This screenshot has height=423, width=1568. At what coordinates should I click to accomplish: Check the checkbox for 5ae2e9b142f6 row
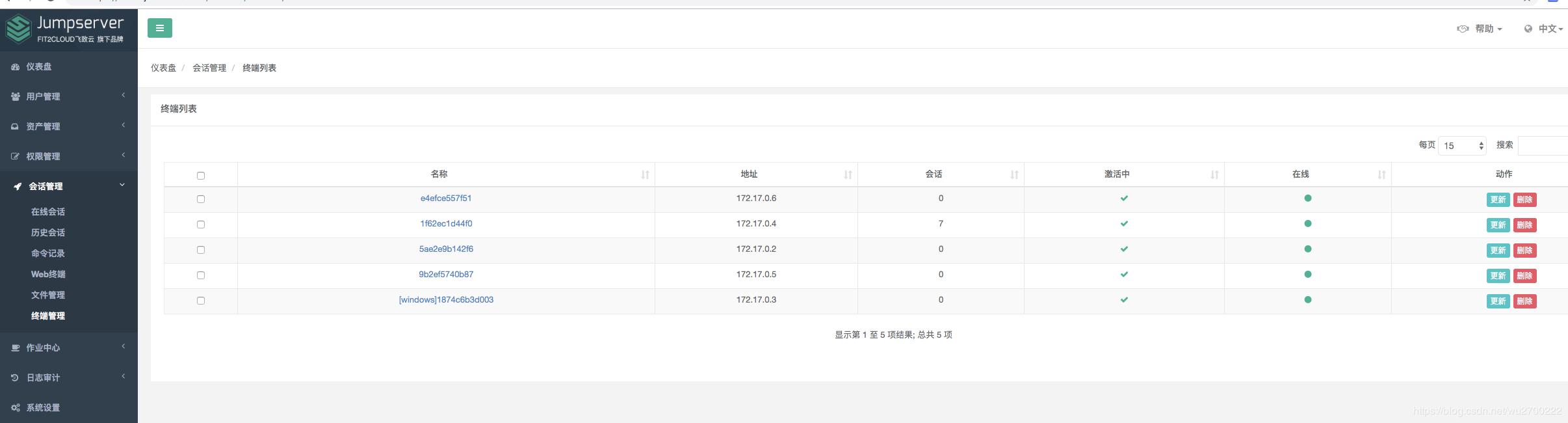(201, 250)
